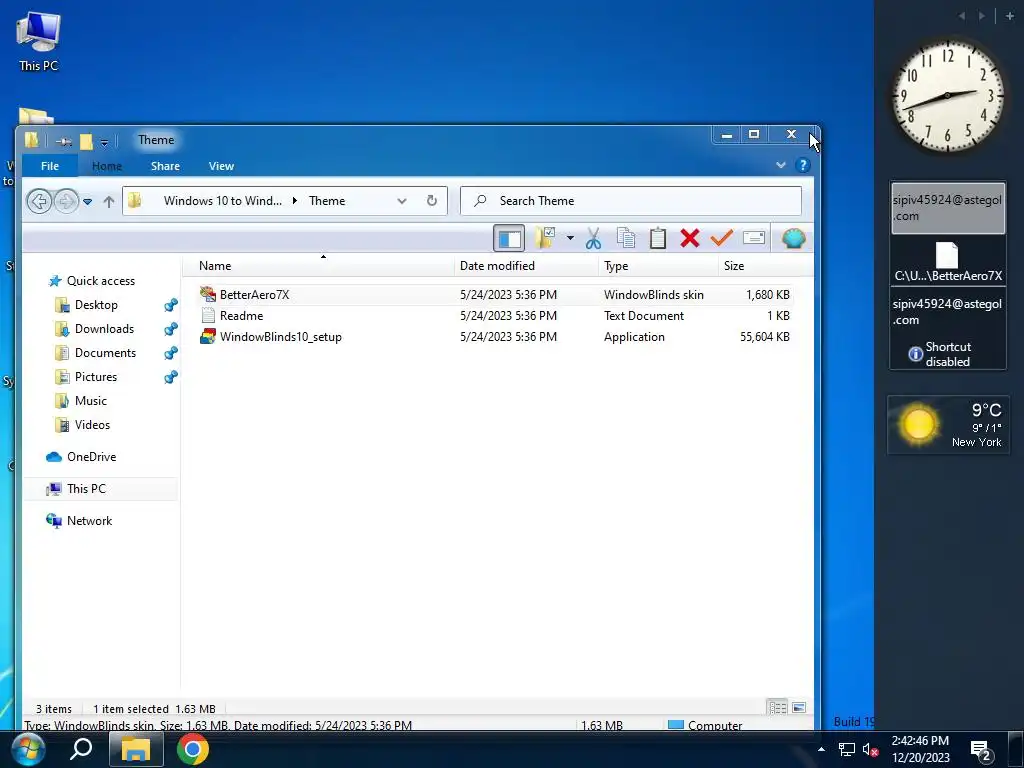
Task: Switch to large icons view button
Action: point(799,708)
